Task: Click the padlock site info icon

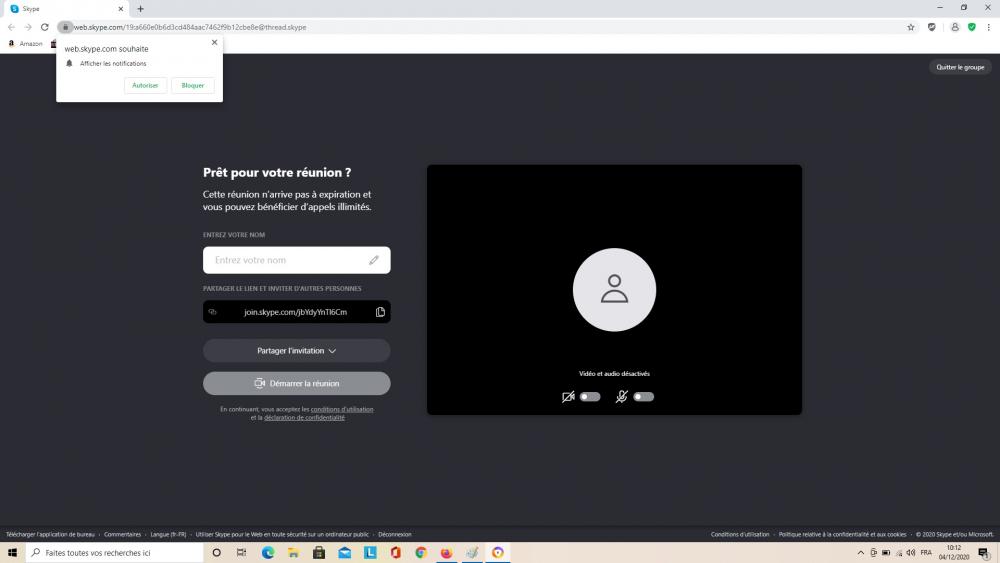Action: pyautogui.click(x=65, y=27)
